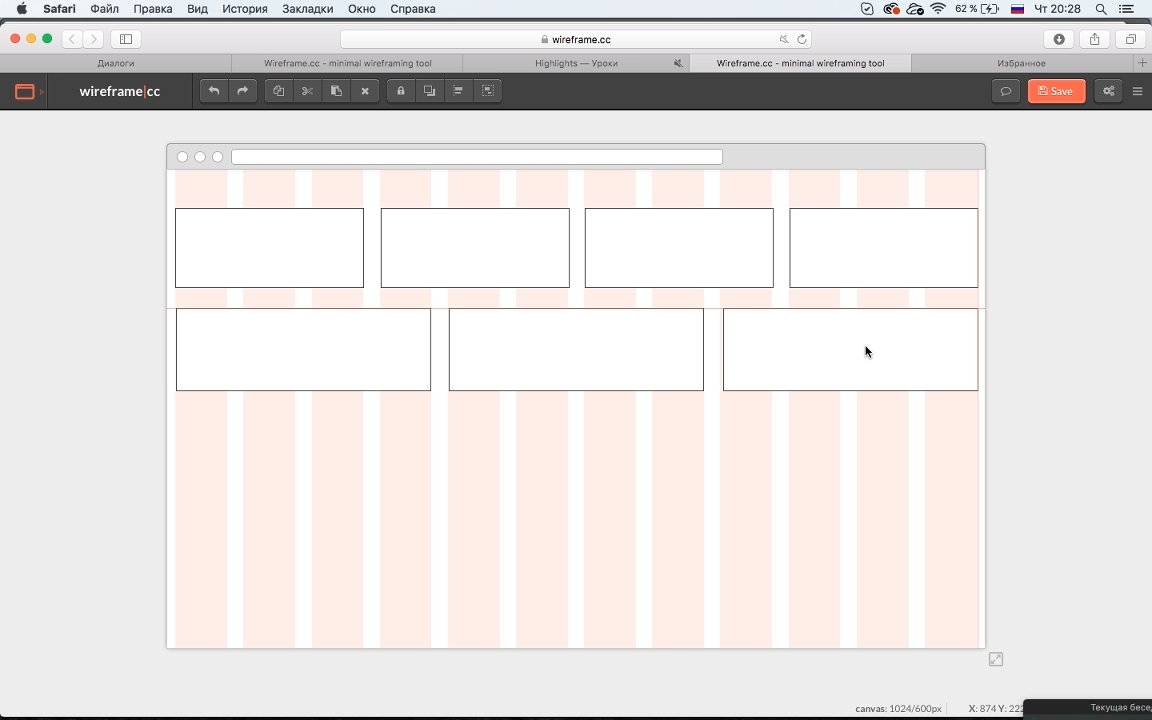Open the История menu
Image resolution: width=1152 pixels, height=720 pixels.
point(245,9)
